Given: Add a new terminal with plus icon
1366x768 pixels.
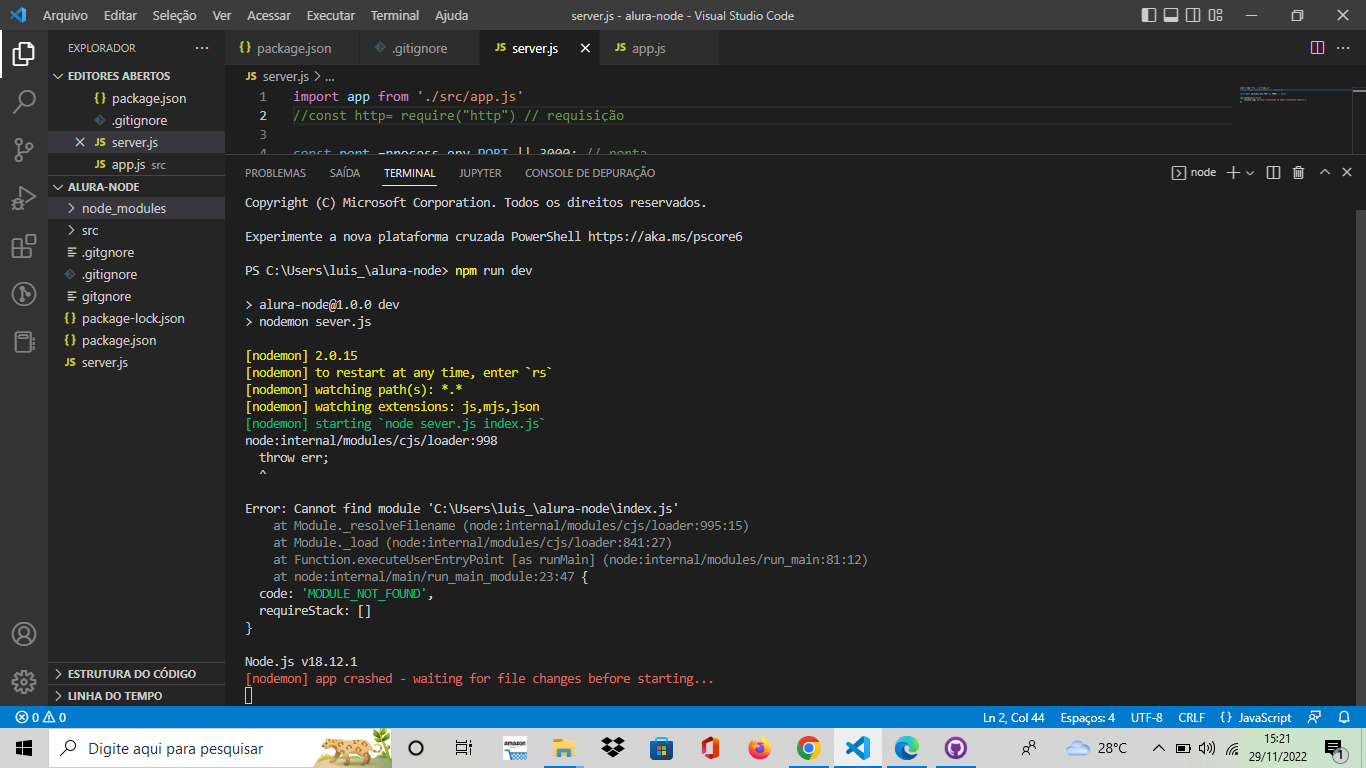Looking at the screenshot, I should tap(1233, 172).
